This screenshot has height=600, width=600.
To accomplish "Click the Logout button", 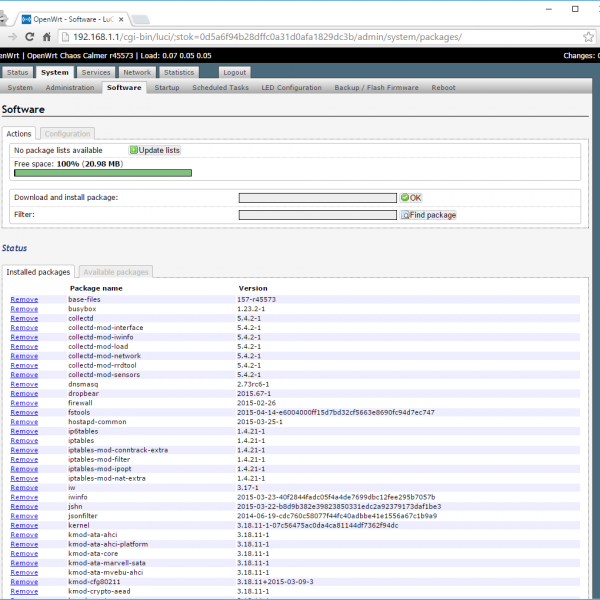I will (235, 73).
